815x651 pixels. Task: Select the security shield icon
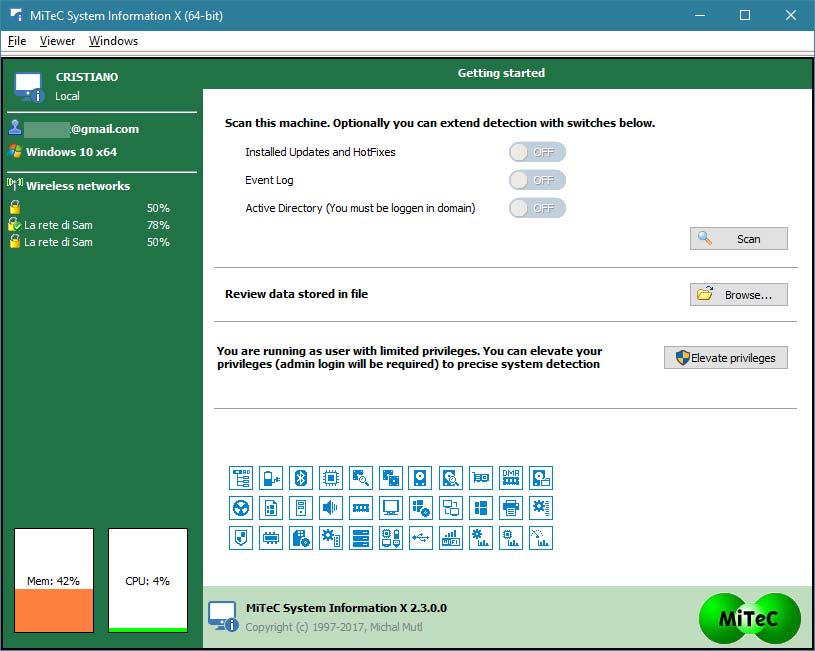(x=241, y=538)
